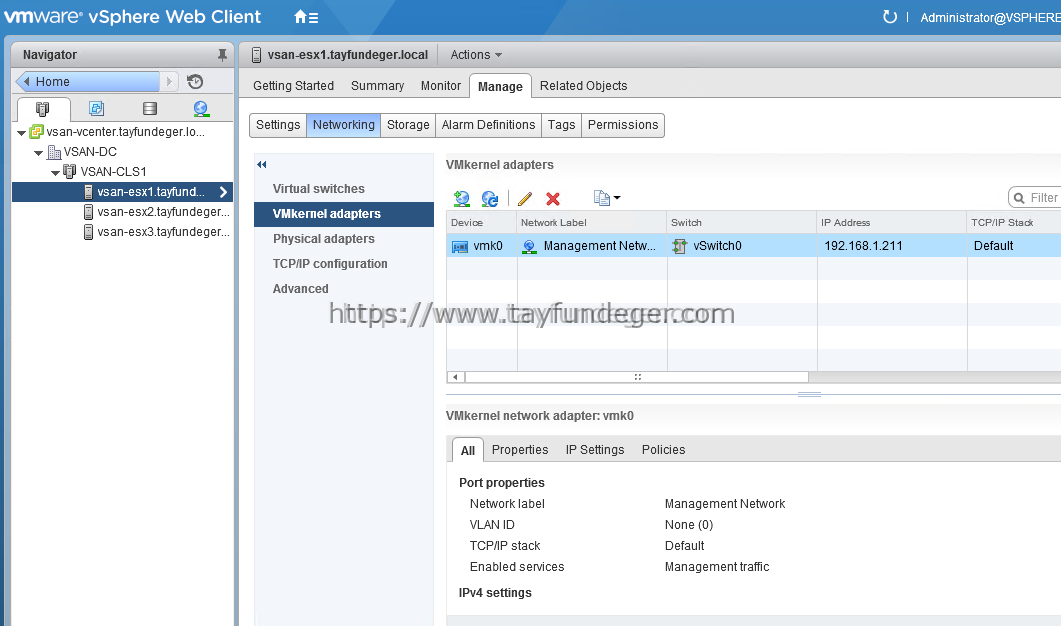Select the Related Objects tab
The width and height of the screenshot is (1061, 626).
(x=583, y=86)
